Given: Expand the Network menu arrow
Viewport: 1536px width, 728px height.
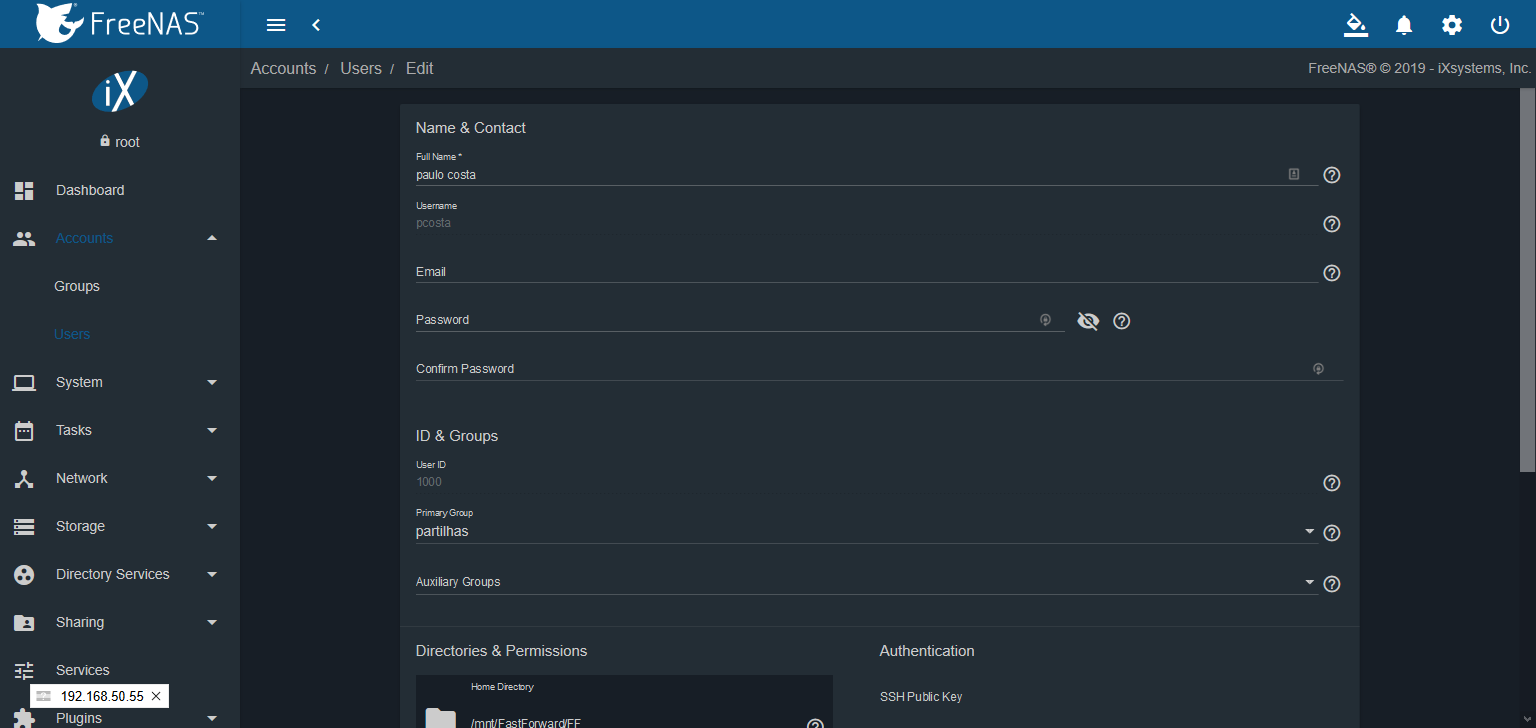Looking at the screenshot, I should [212, 478].
